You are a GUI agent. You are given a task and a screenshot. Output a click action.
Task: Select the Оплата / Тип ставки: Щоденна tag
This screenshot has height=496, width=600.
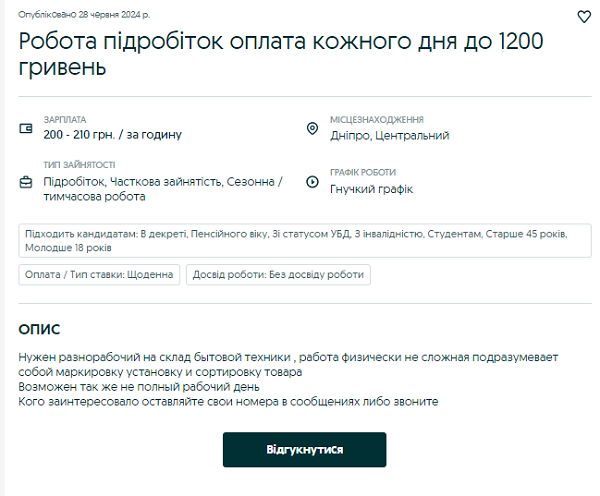pos(99,274)
